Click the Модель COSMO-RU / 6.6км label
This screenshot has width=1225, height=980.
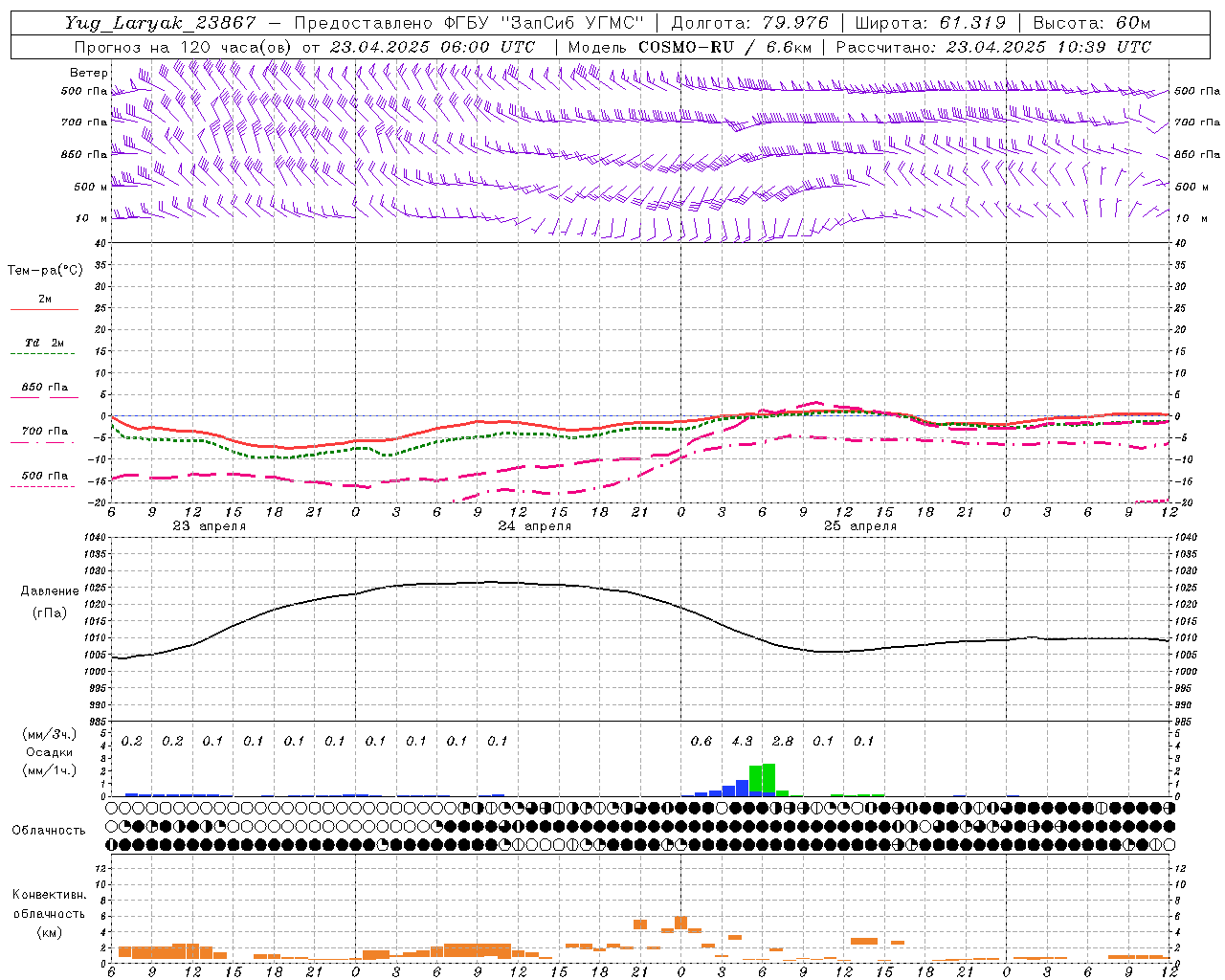pos(690,47)
